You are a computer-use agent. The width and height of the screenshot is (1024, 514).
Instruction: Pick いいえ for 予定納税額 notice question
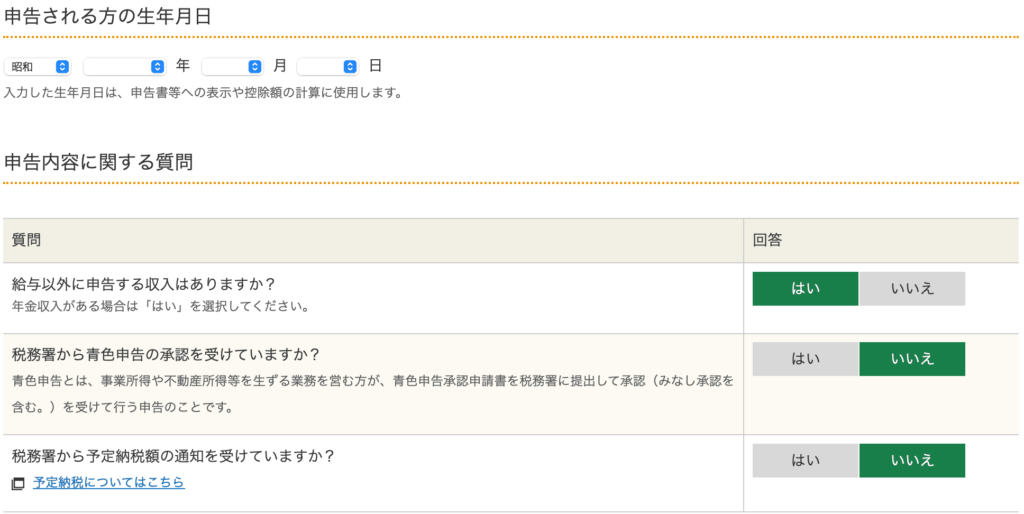click(x=912, y=460)
